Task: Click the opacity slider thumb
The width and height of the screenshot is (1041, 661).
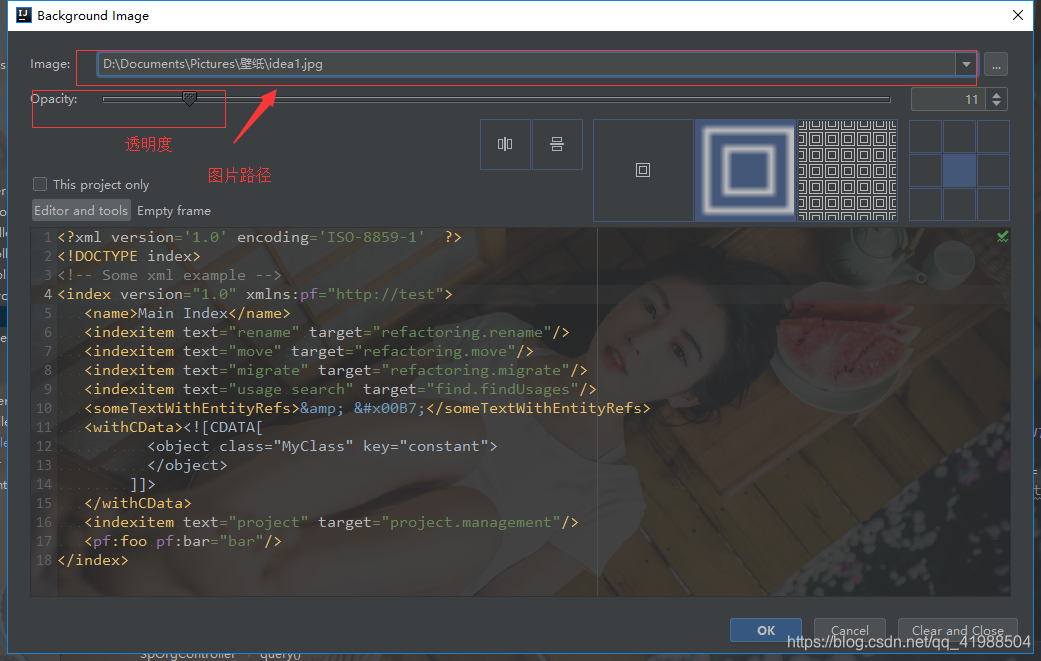Action: [189, 99]
